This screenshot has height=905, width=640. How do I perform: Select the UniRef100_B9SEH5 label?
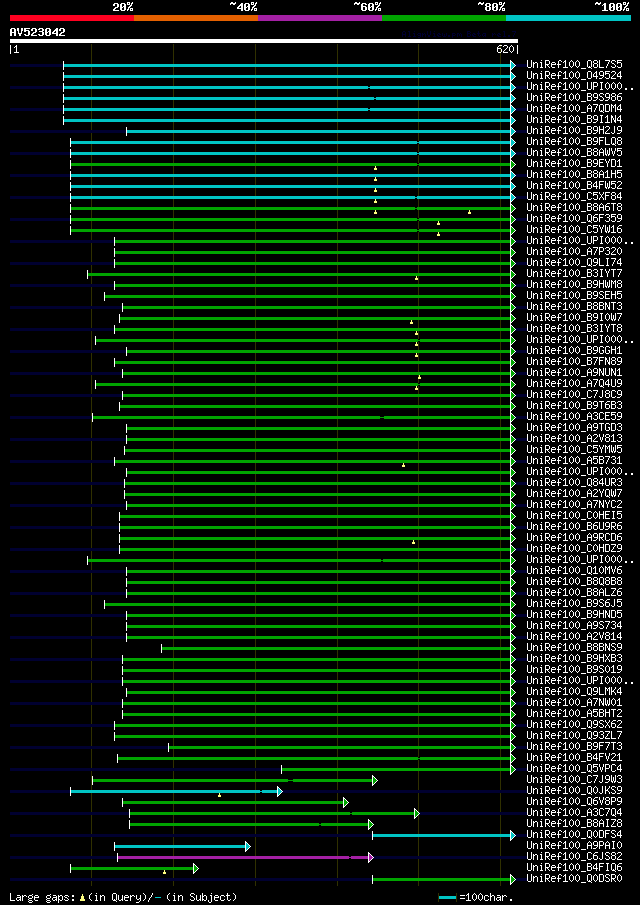click(x=574, y=296)
